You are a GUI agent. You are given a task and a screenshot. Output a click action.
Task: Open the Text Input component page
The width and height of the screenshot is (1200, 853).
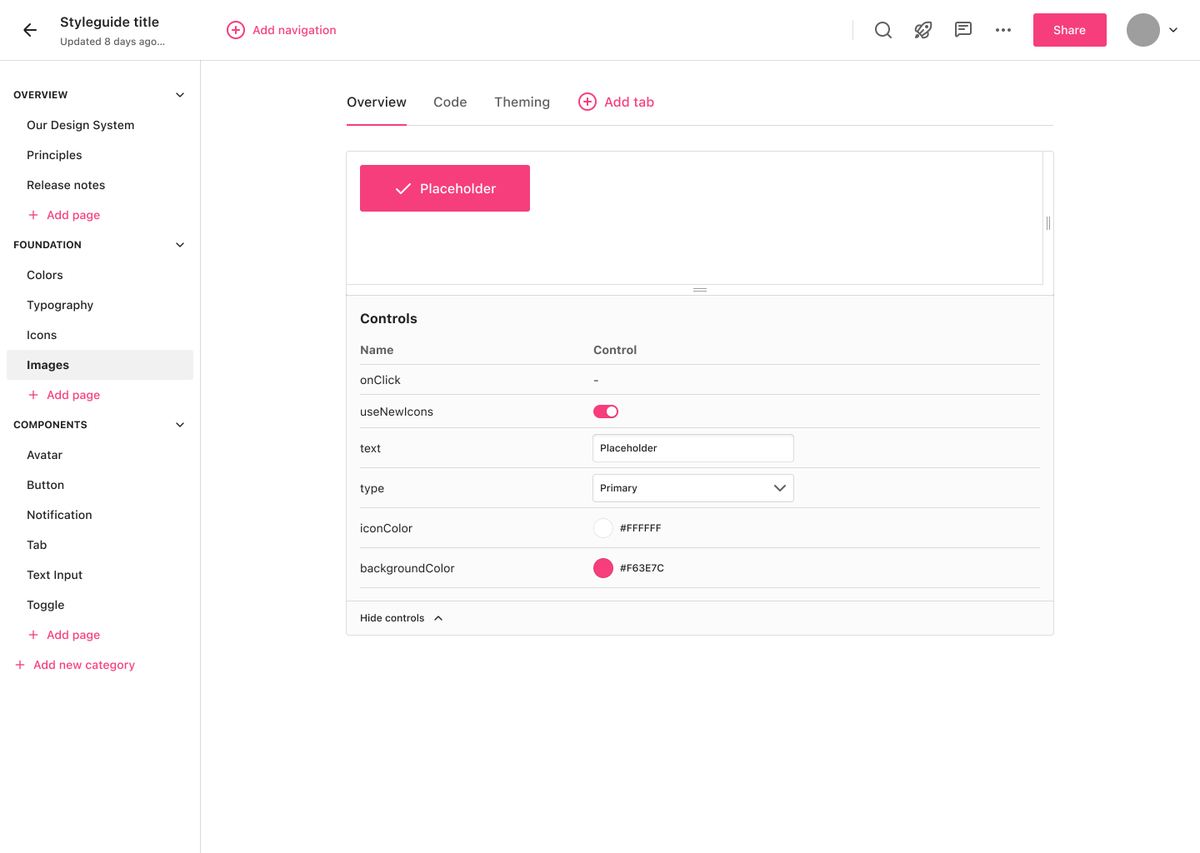point(55,575)
